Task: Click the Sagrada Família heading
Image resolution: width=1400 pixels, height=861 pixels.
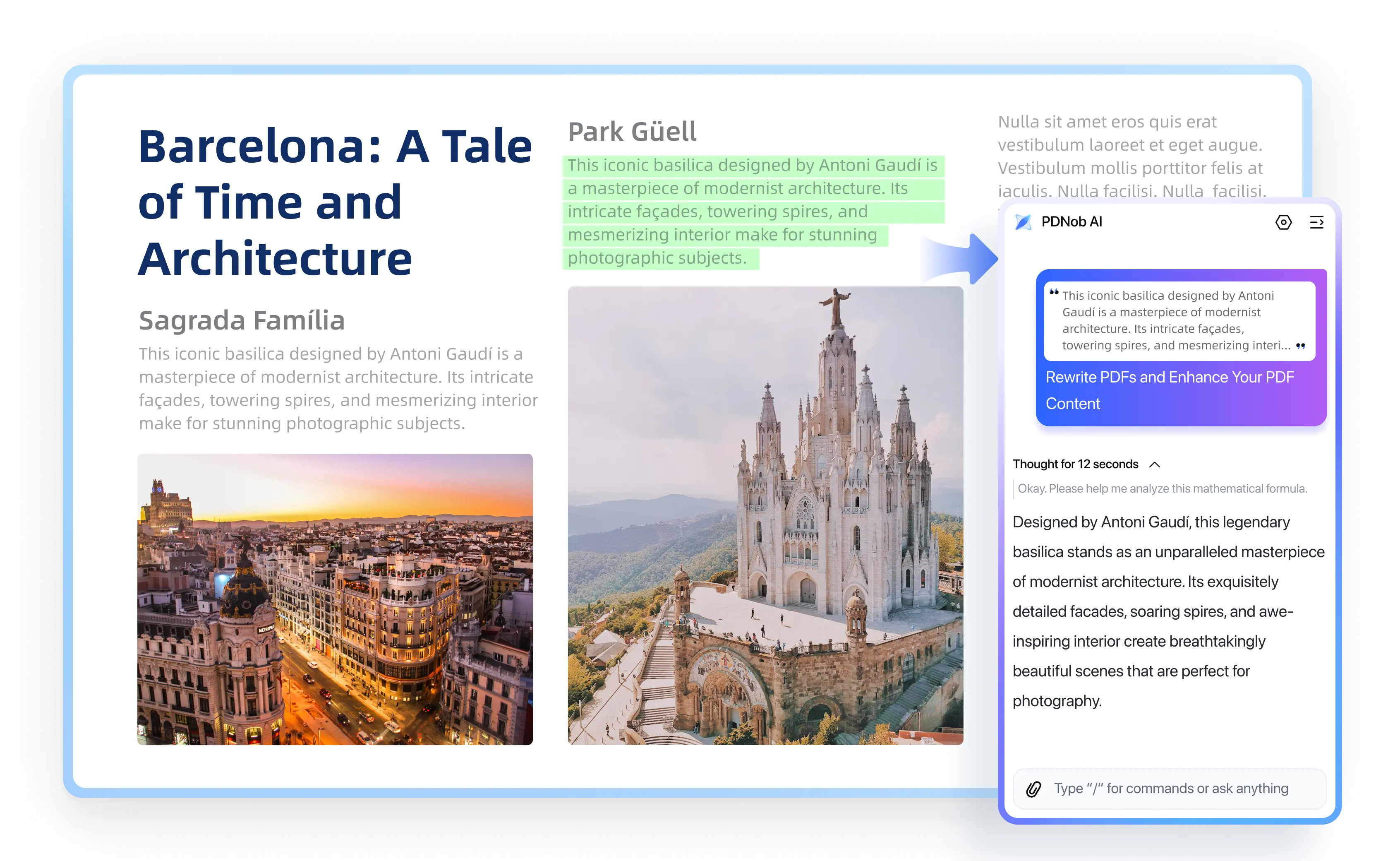Action: [x=242, y=320]
